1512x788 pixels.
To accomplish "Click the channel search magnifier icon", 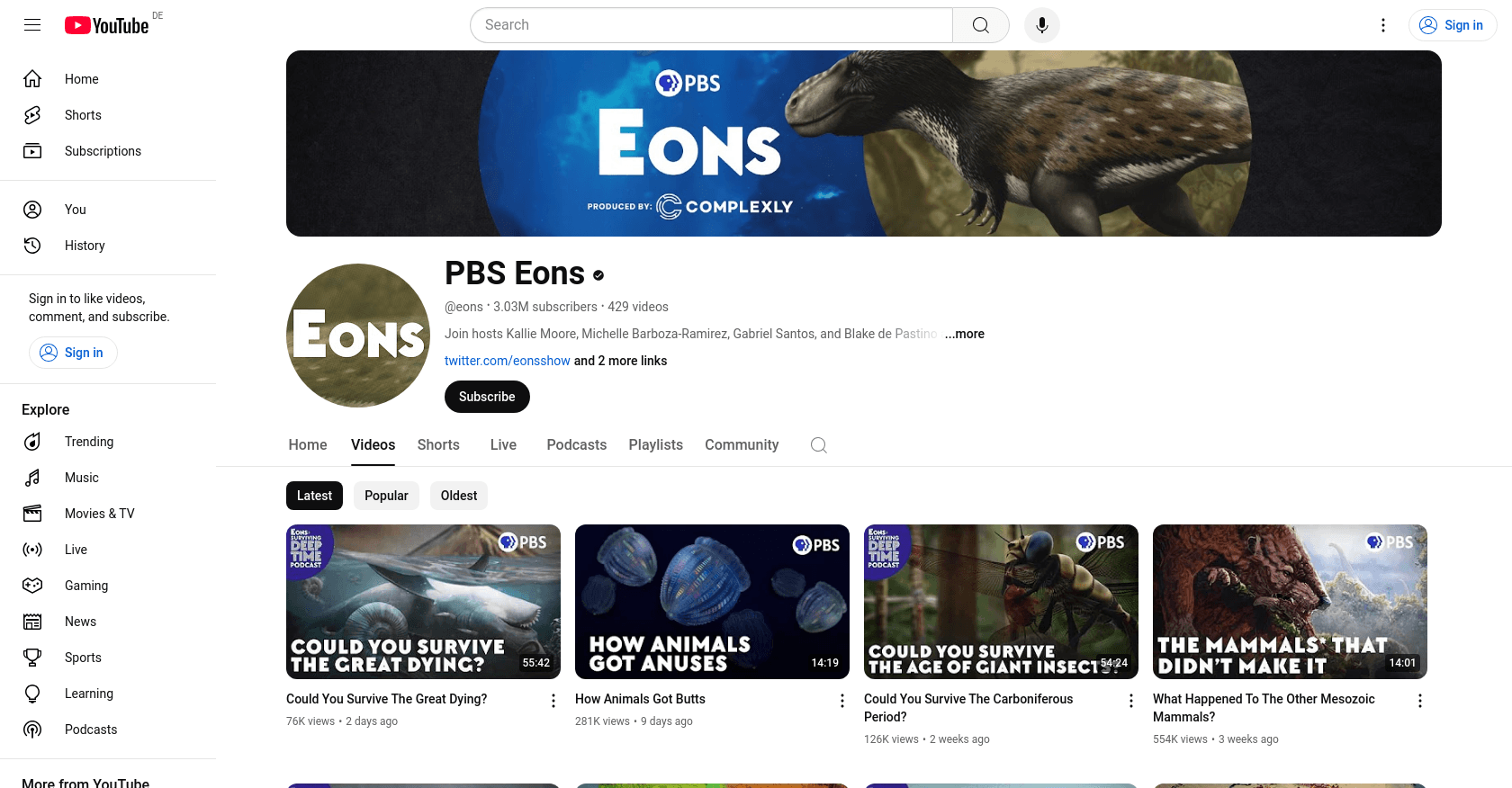I will click(x=818, y=445).
